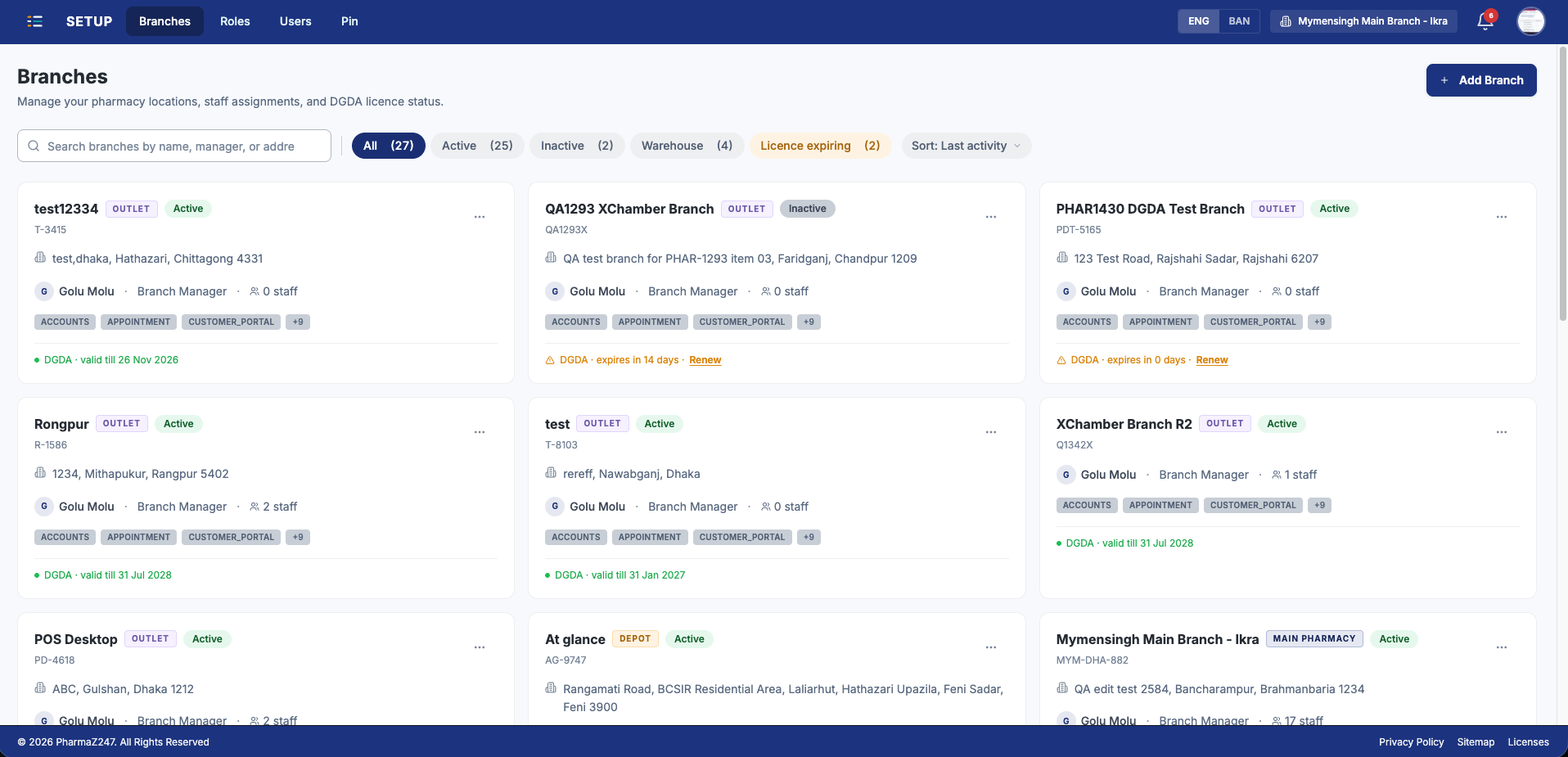Go to the Users tab
The width and height of the screenshot is (1568, 757).
[295, 21]
